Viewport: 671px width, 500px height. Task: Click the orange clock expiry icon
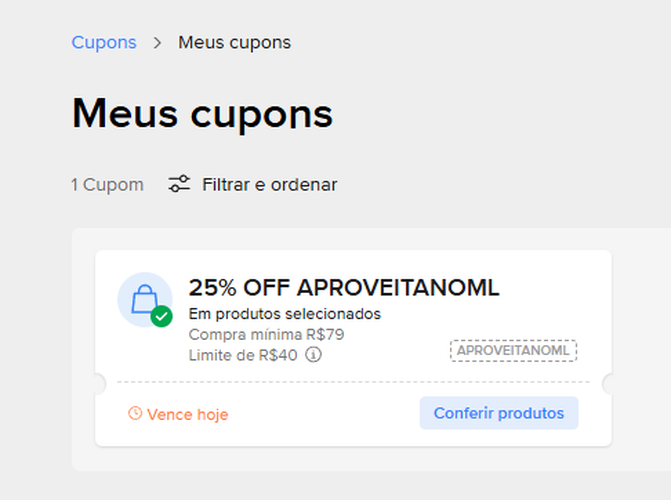click(x=135, y=414)
